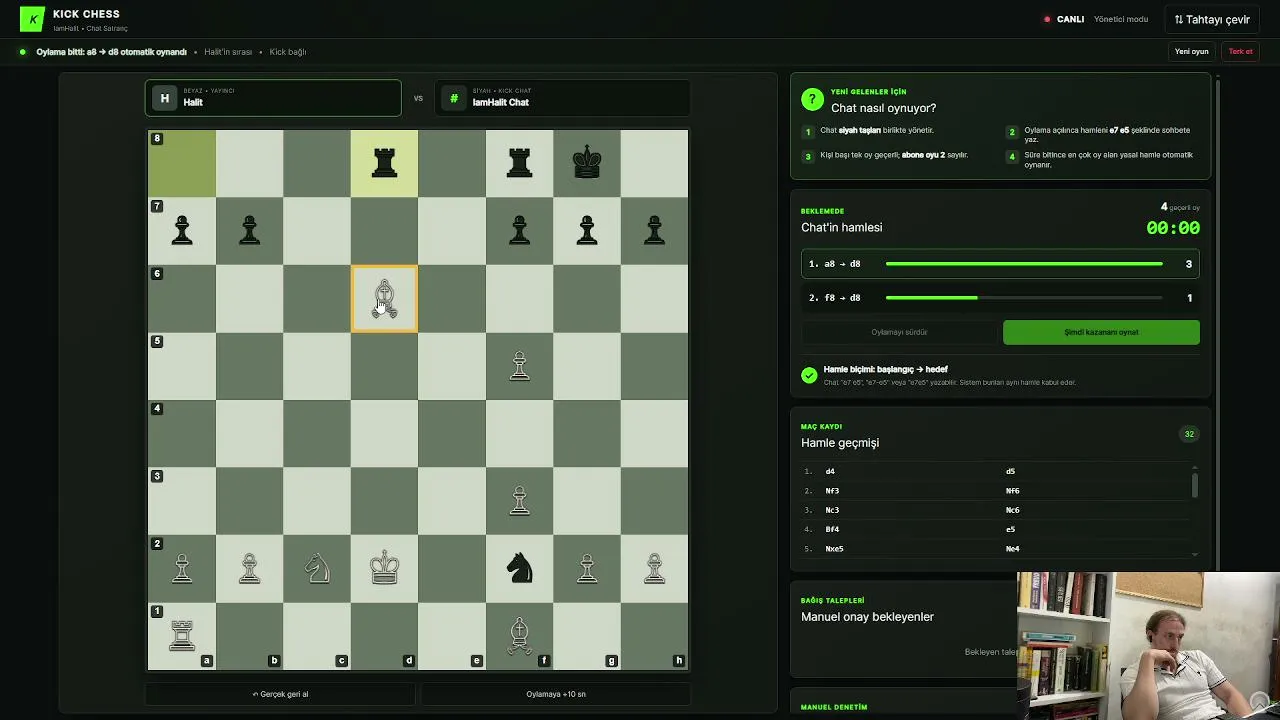Viewport: 1280px width, 720px height.
Task: Click the Yönetici modu label
Action: tap(1121, 19)
